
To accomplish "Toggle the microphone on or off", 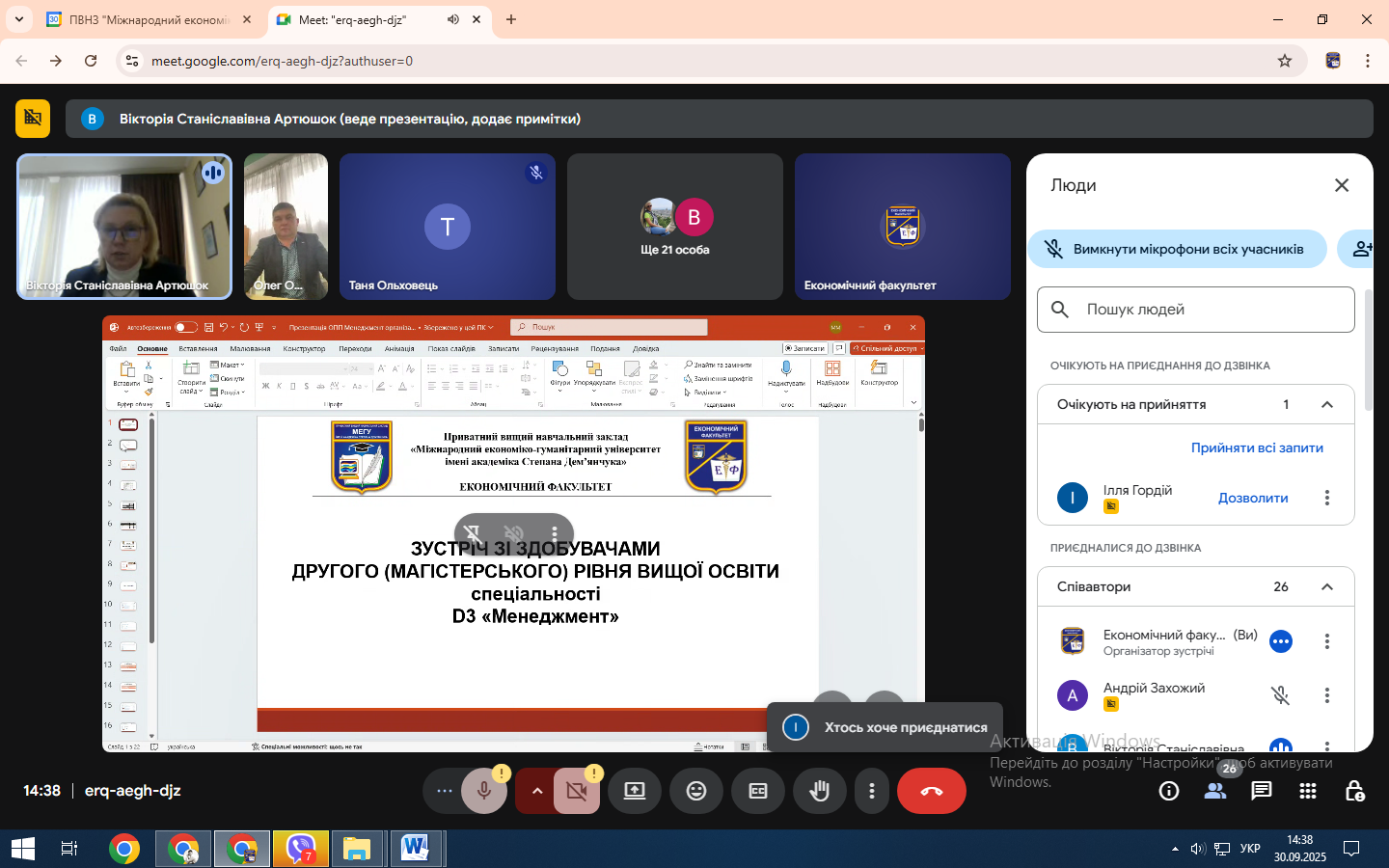I will pyautogui.click(x=484, y=791).
